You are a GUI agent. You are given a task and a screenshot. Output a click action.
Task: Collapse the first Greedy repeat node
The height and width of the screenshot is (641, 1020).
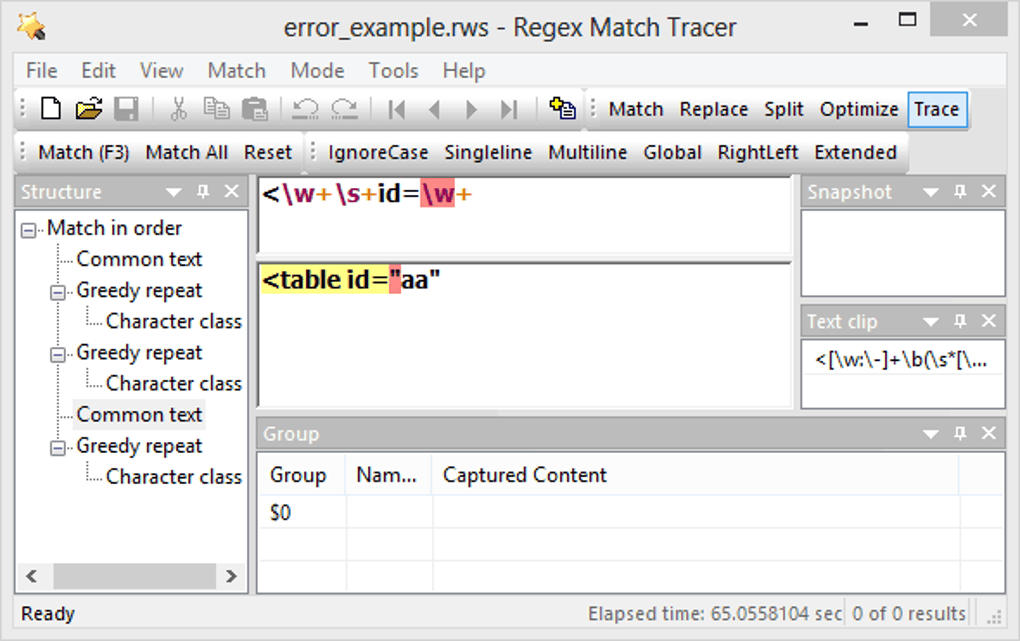58,290
